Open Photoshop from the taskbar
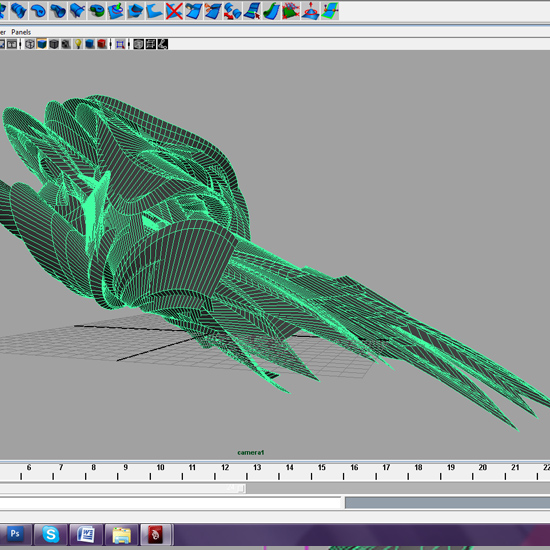 pos(15,534)
